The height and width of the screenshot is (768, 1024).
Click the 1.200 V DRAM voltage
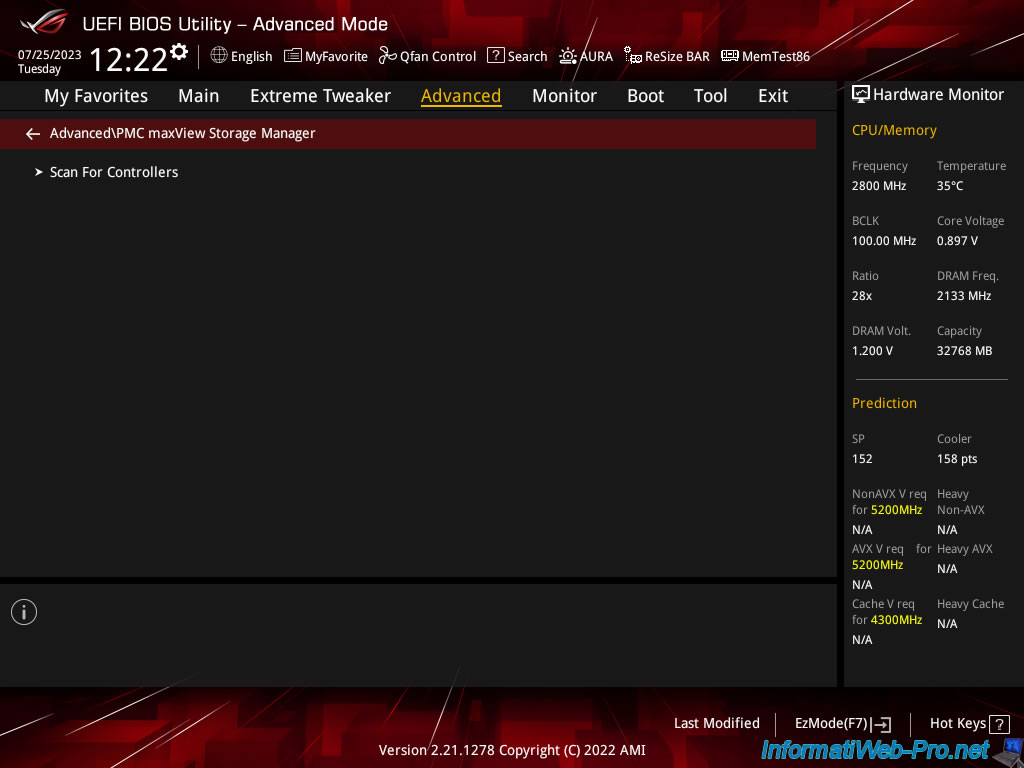(x=872, y=351)
